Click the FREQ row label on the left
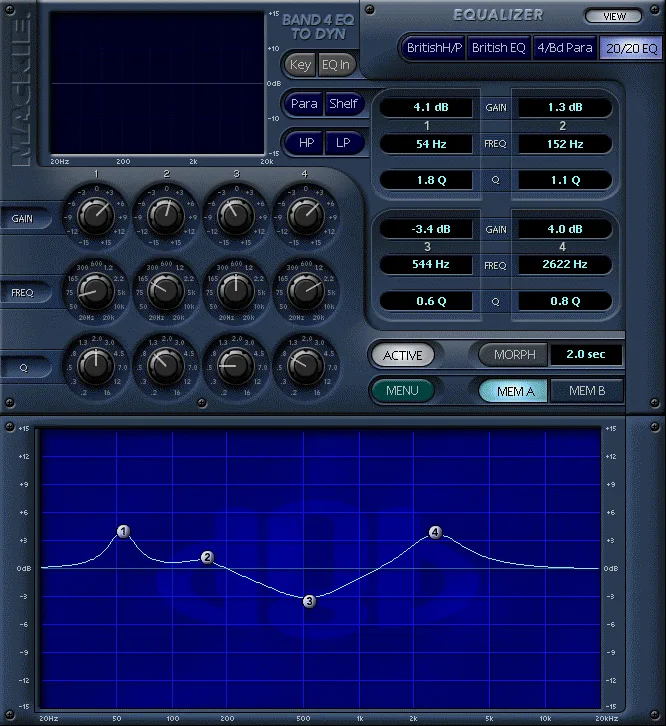This screenshot has width=666, height=726. tap(23, 293)
